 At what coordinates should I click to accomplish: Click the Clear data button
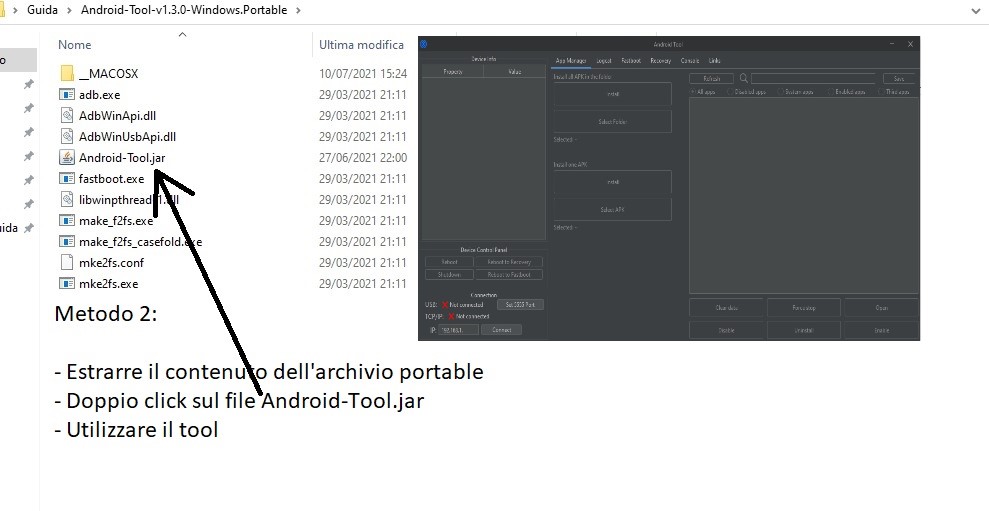click(727, 308)
